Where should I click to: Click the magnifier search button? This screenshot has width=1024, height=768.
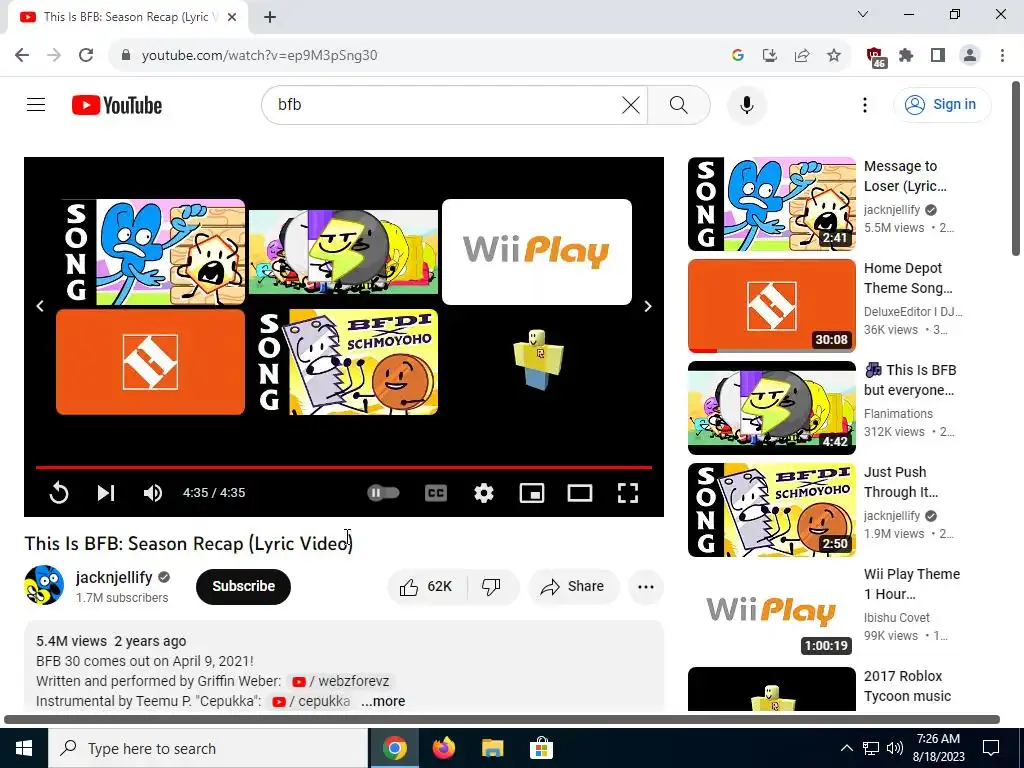point(679,104)
